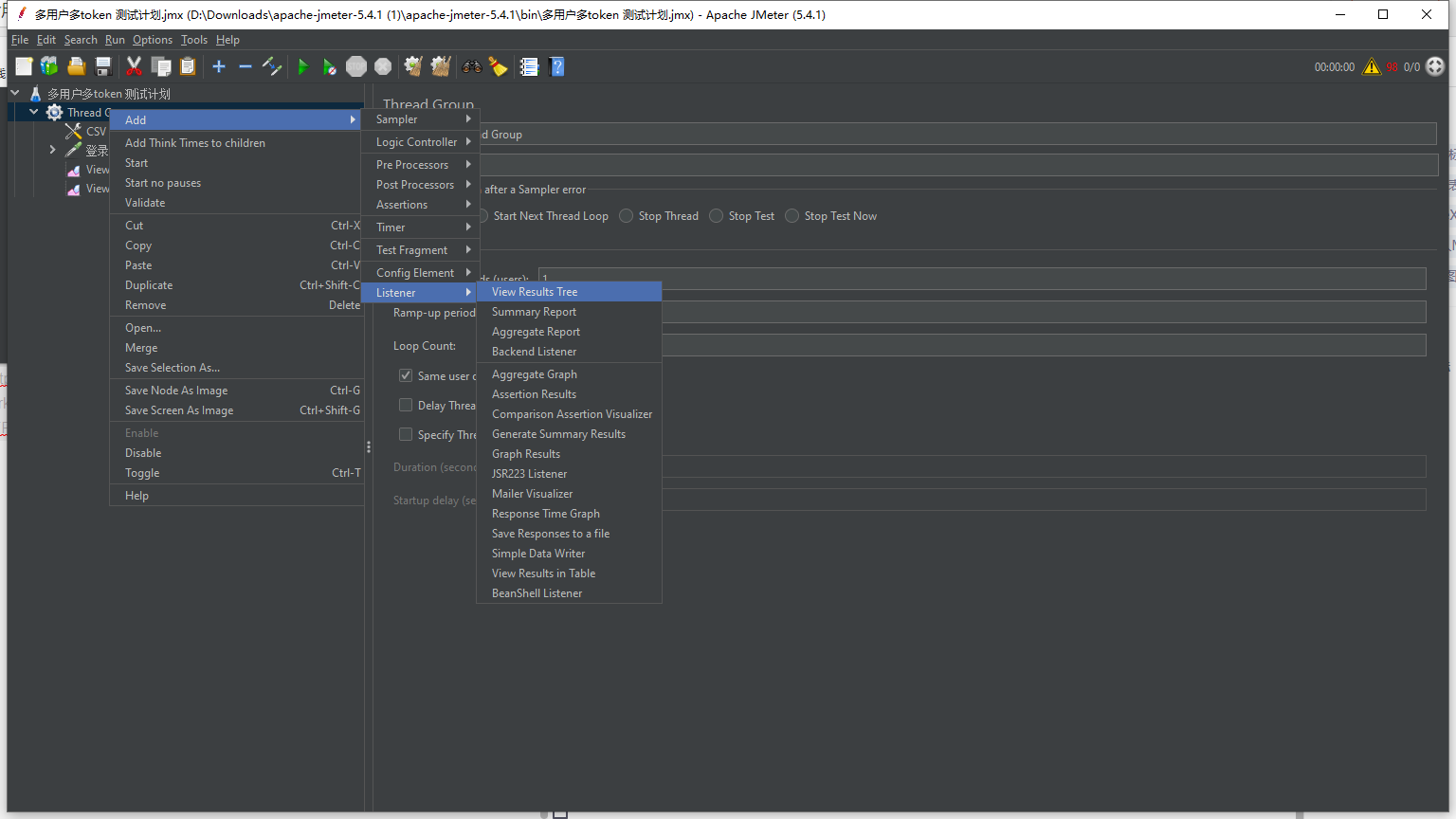Choose BeanShell Listener menu entry

tap(569, 593)
